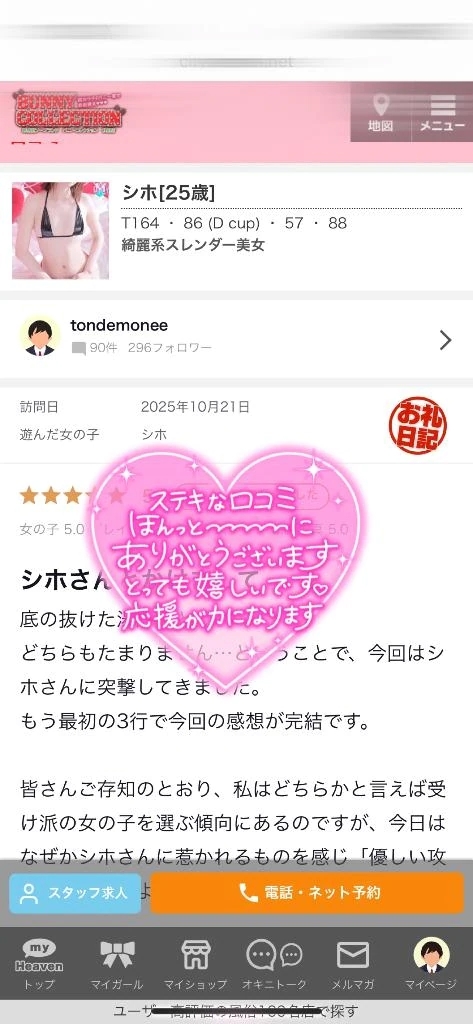Click the スタッフ求人 button
473x1024 pixels.
pos(75,893)
